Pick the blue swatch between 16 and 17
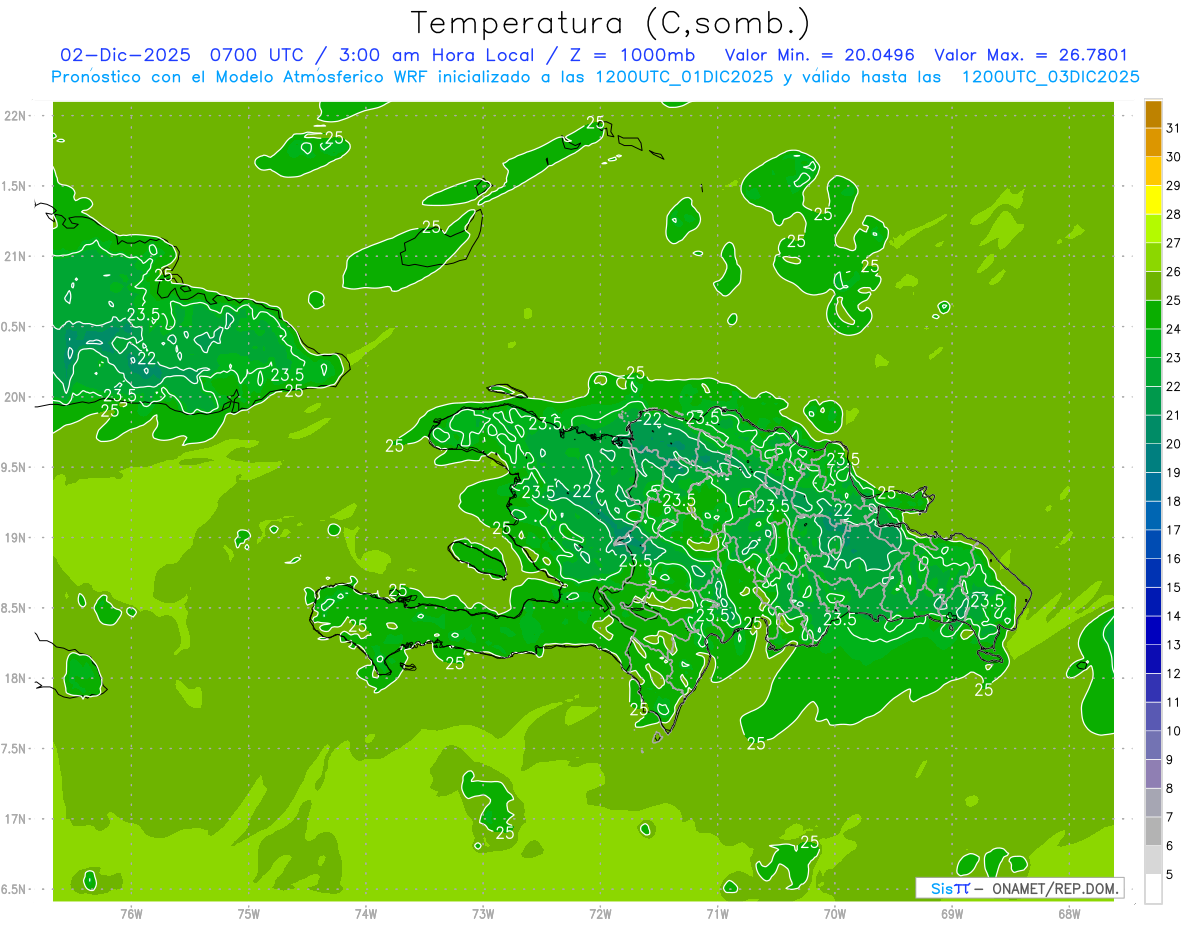The image size is (1200, 927). coord(1154,544)
